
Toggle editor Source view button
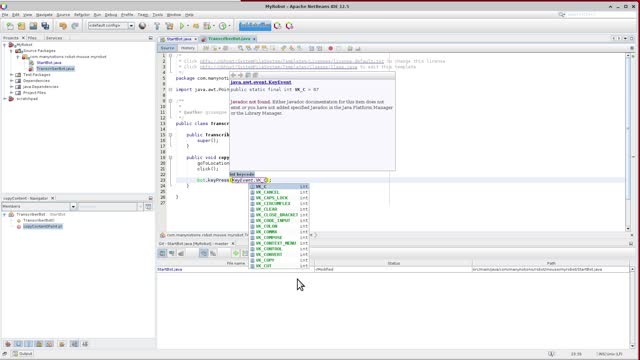click(167, 48)
